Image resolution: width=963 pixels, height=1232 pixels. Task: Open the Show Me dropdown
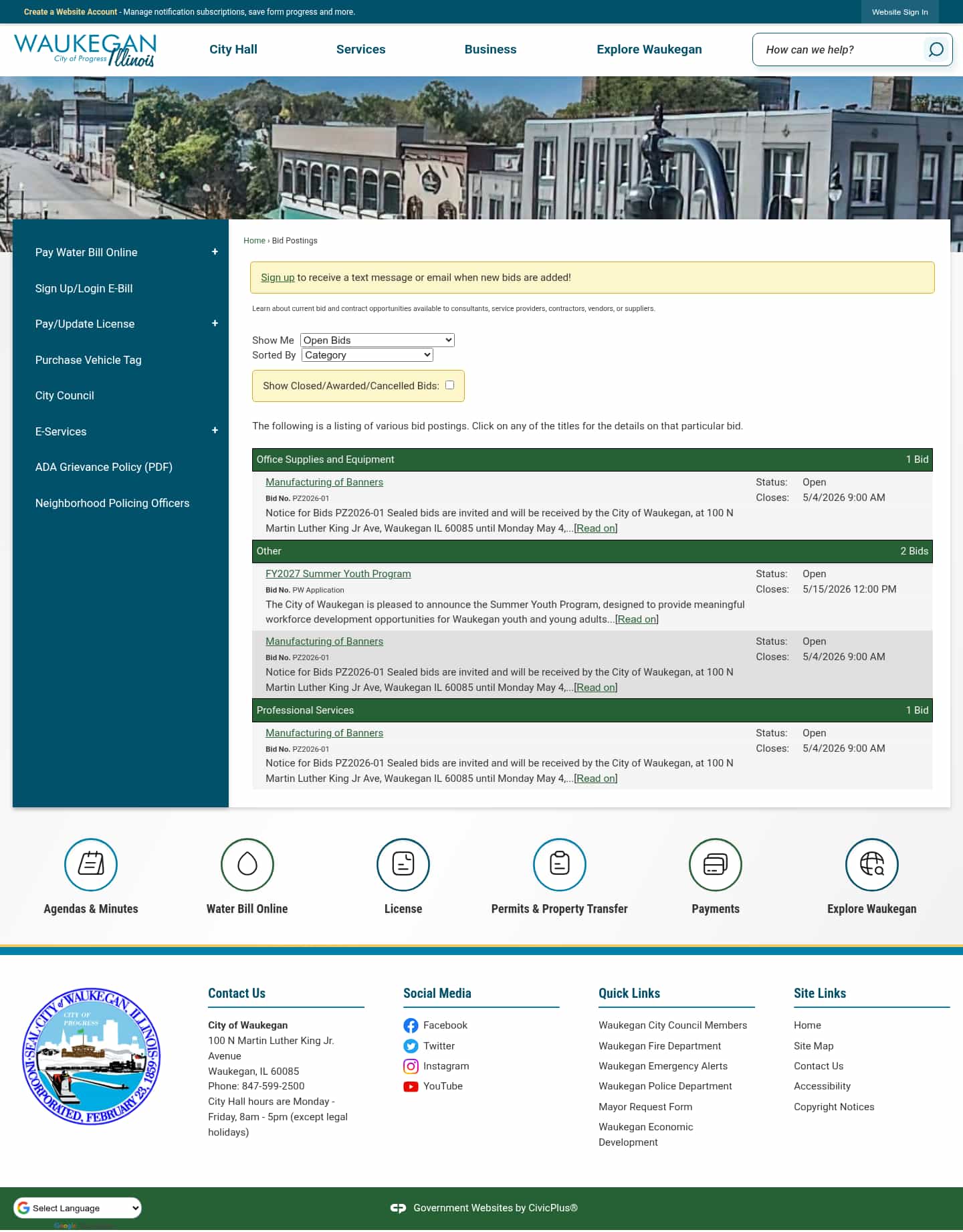377,340
